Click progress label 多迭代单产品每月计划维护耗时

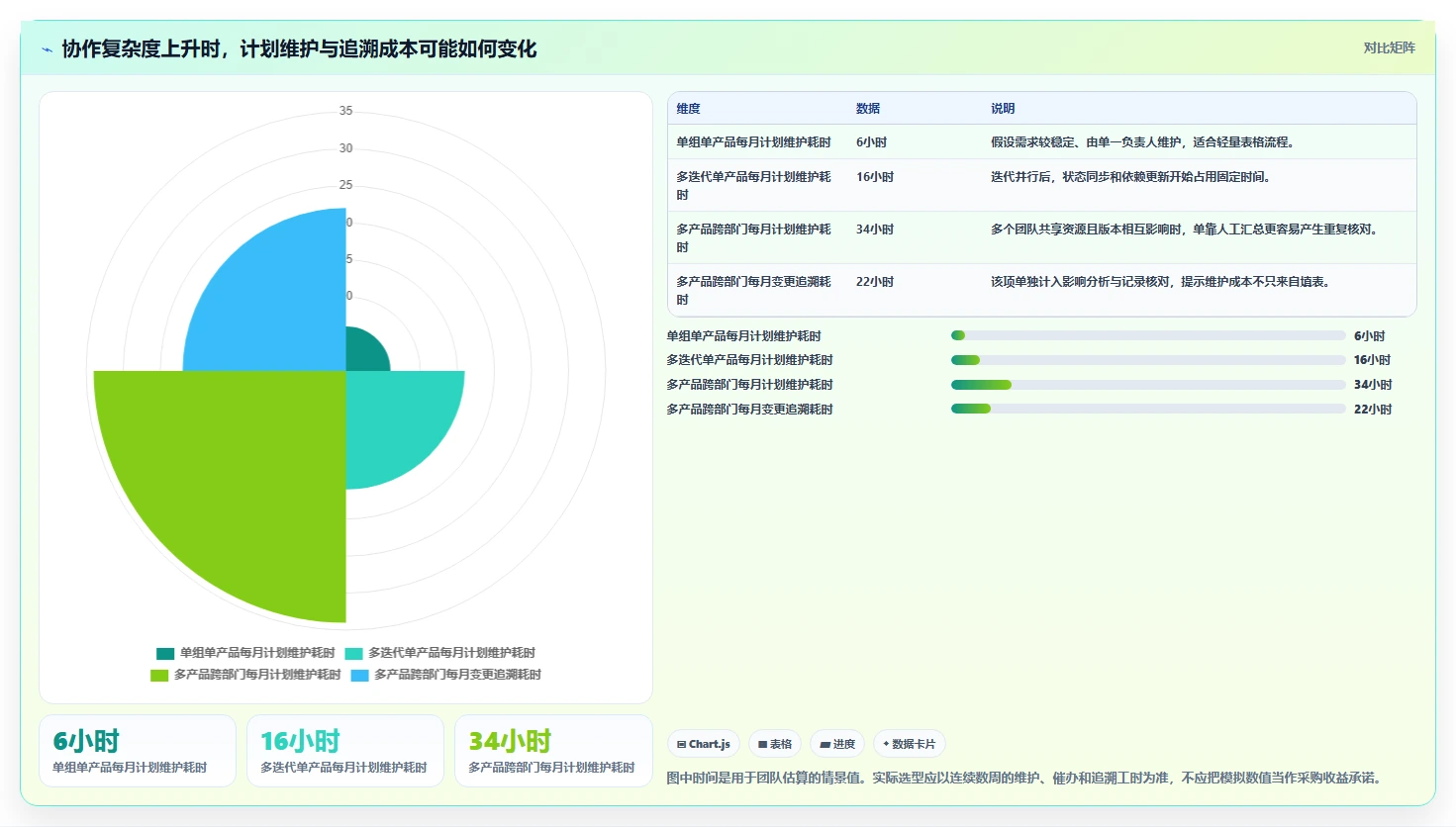749,360
